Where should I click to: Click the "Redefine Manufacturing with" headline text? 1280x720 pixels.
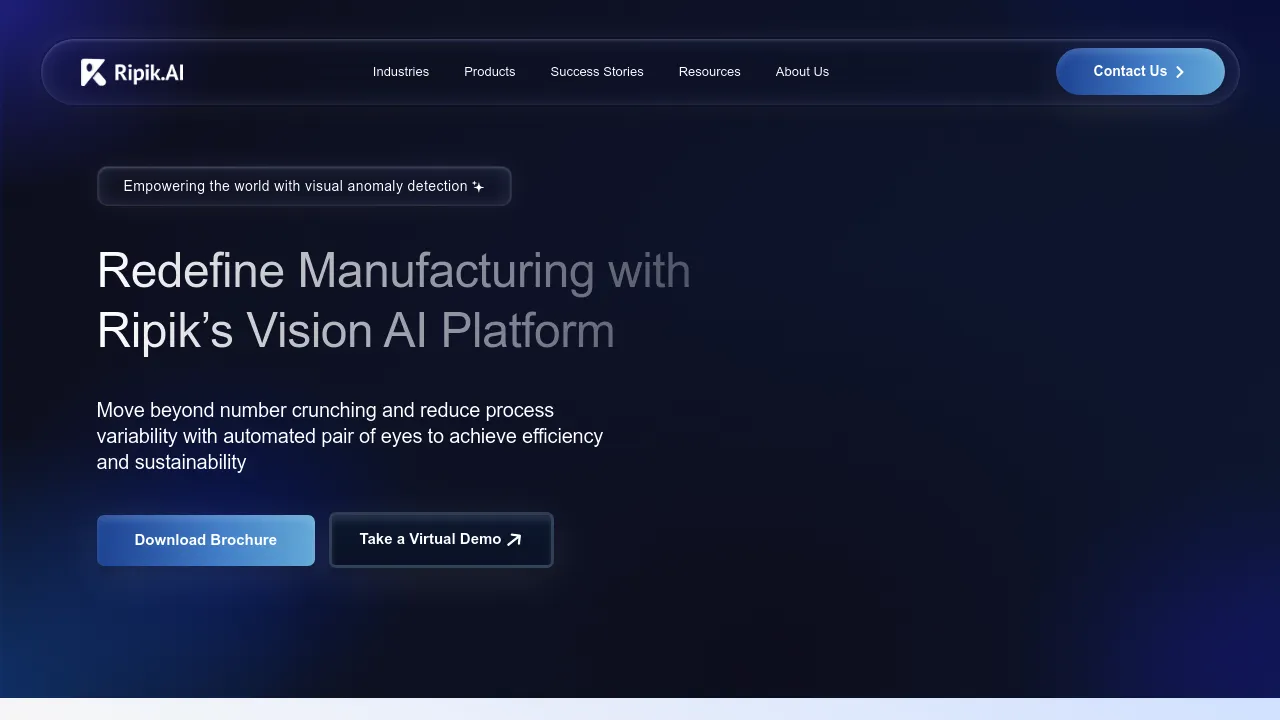pos(394,271)
